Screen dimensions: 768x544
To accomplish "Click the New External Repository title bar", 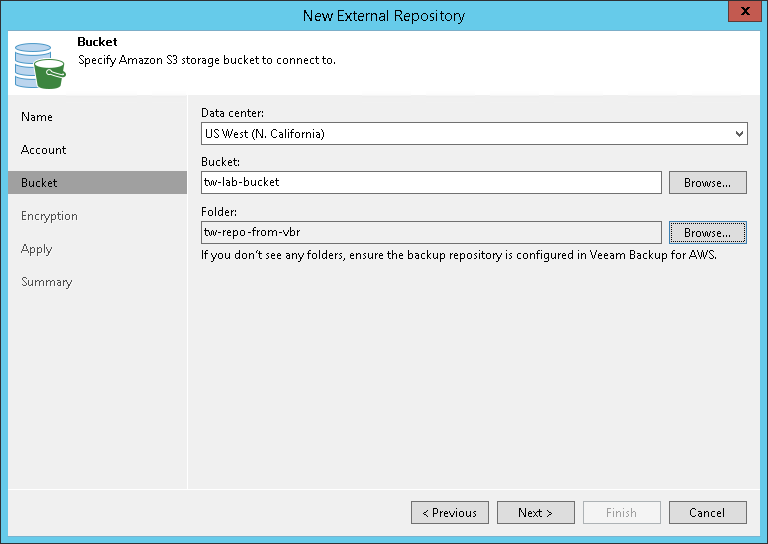I will tap(384, 15).
